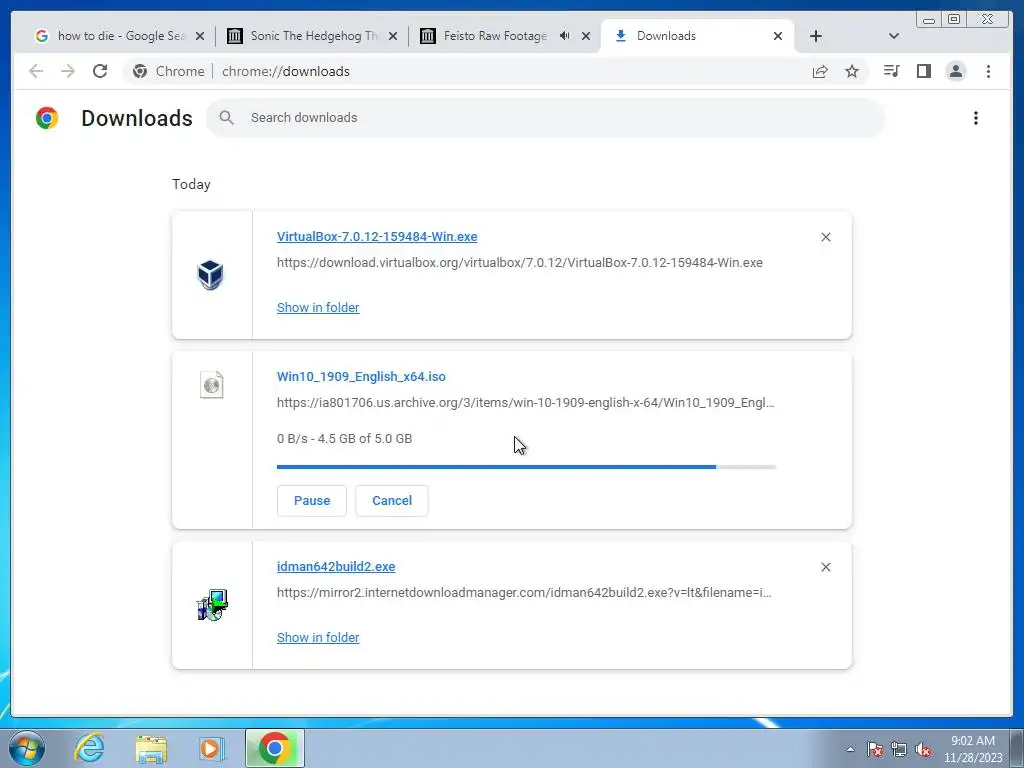The width and height of the screenshot is (1024, 768).
Task: Show VirtualBox installer in folder
Action: 318,308
